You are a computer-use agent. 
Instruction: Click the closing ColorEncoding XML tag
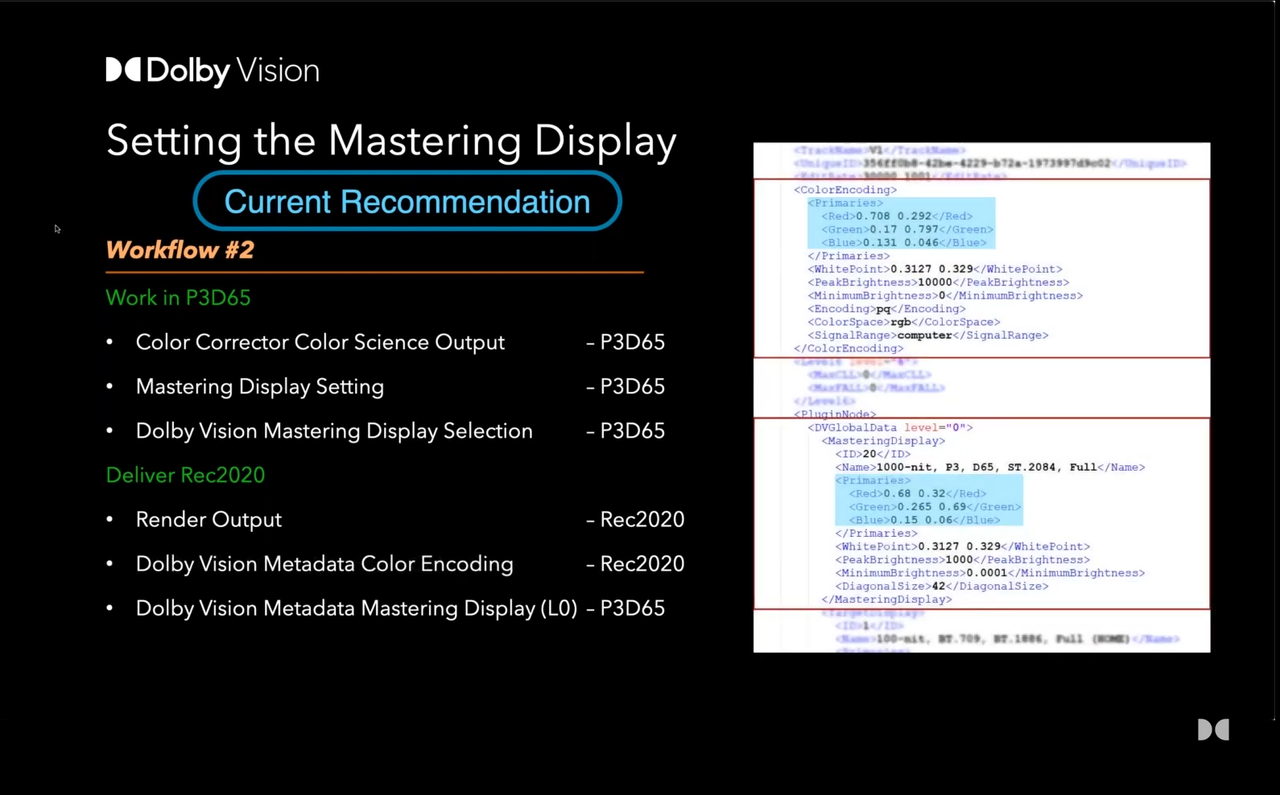click(x=848, y=348)
